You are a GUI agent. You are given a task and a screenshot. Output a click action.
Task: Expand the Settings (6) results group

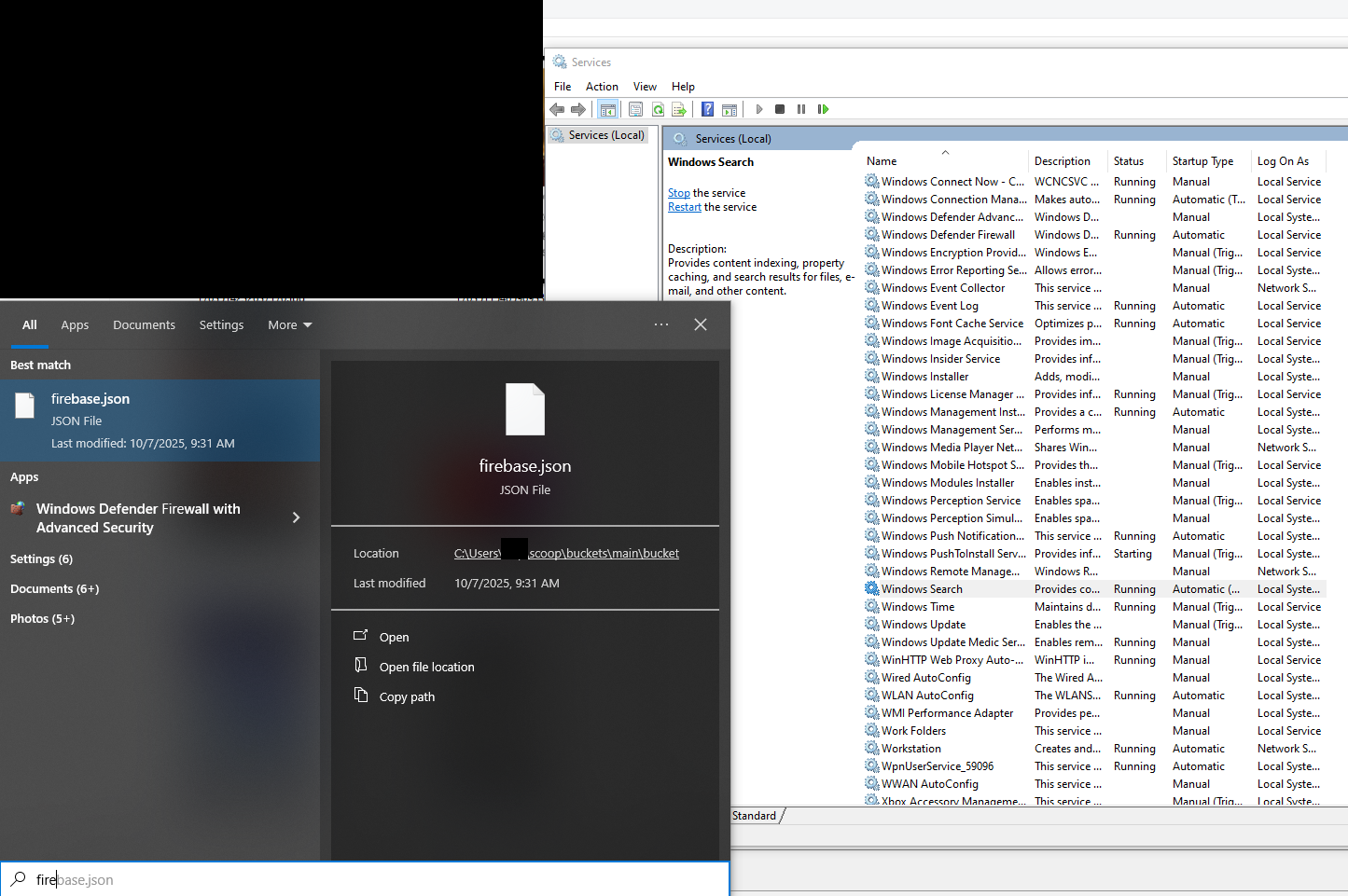click(x=41, y=559)
